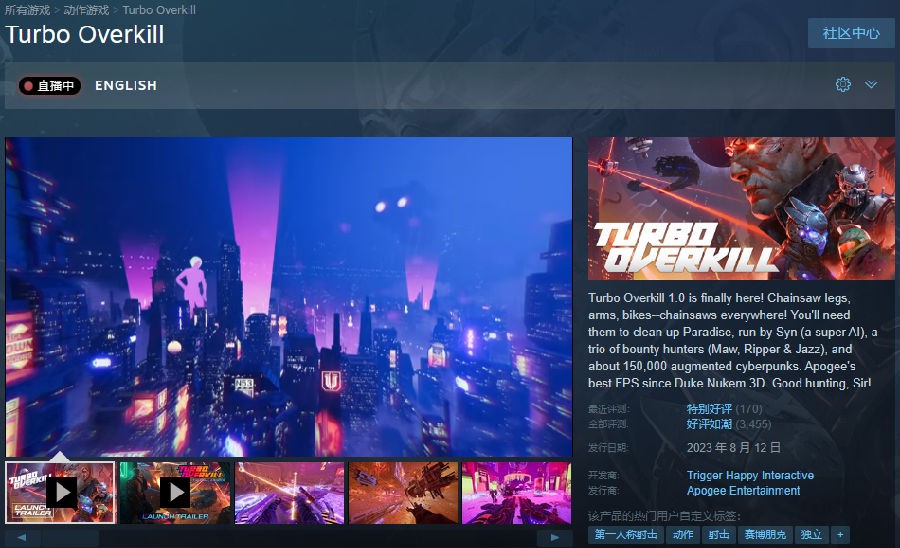Expand more tags with plus button
This screenshot has height=548, width=900.
point(840,535)
